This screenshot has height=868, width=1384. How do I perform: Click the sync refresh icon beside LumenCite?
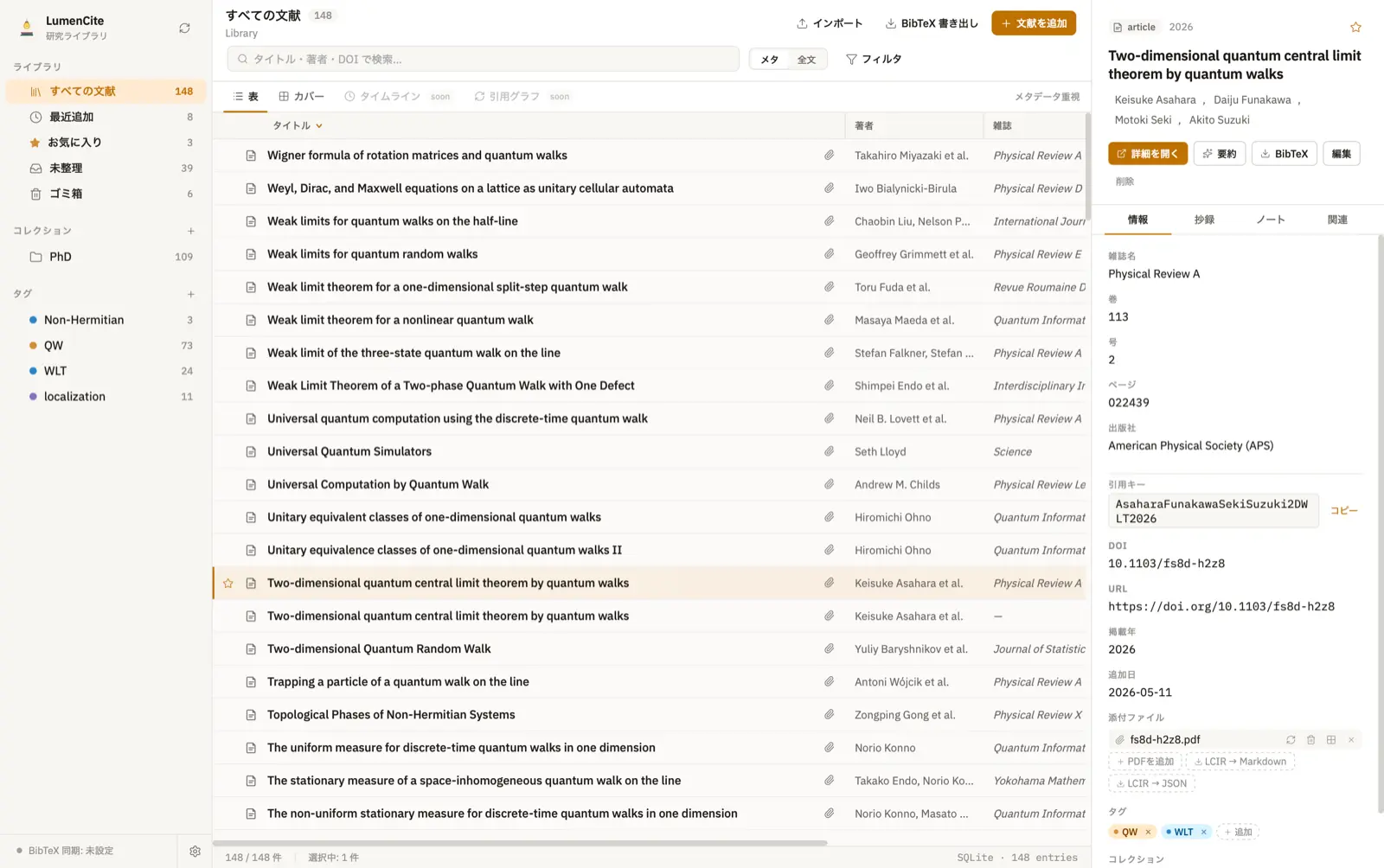pyautogui.click(x=184, y=28)
